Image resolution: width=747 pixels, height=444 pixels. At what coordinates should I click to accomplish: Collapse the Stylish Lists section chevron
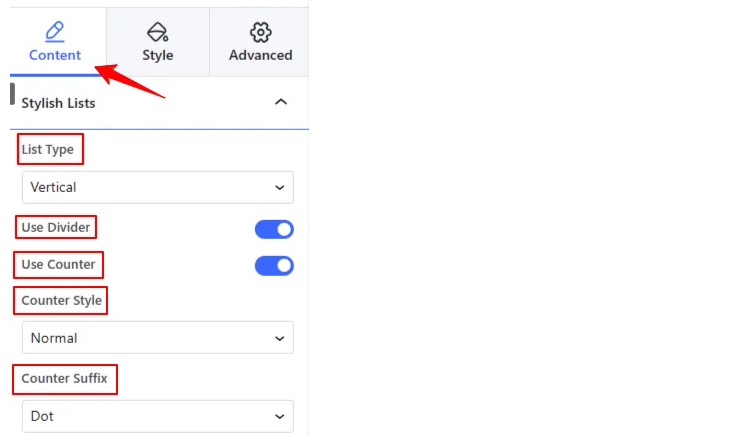point(281,102)
